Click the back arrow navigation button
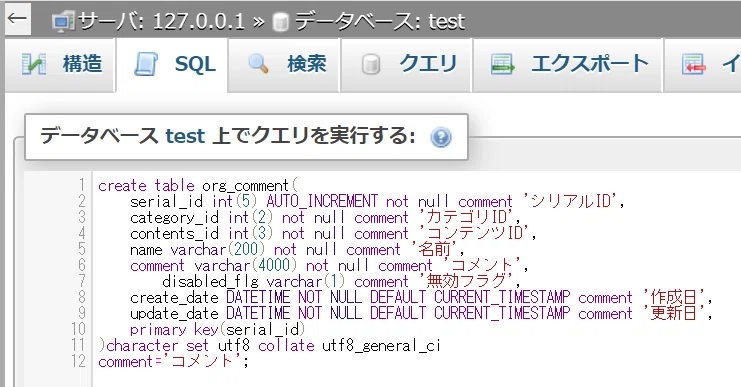 pos(17,19)
